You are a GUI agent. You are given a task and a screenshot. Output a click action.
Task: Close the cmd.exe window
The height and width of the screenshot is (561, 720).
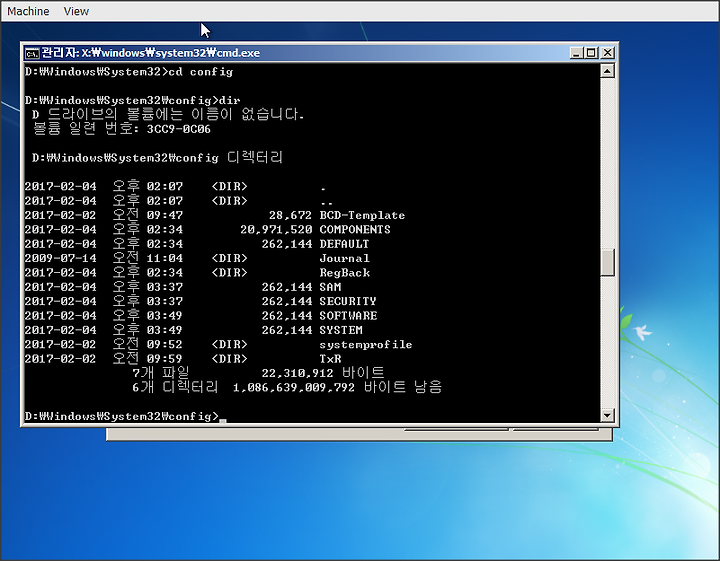coord(608,53)
